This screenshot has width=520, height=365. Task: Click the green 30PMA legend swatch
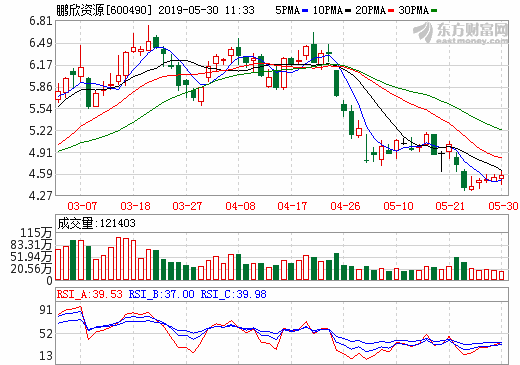pos(434,11)
